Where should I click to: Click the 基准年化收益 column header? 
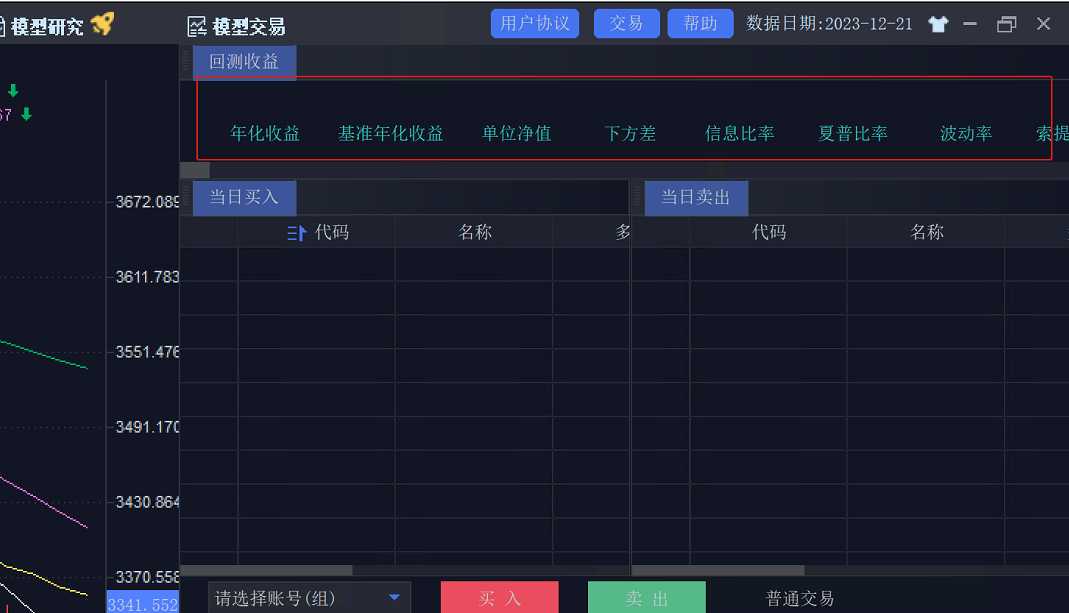coord(391,133)
